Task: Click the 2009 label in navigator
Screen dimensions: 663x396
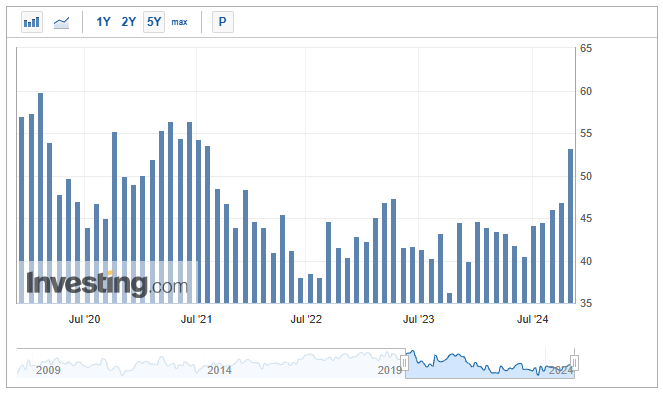Action: pyautogui.click(x=48, y=370)
